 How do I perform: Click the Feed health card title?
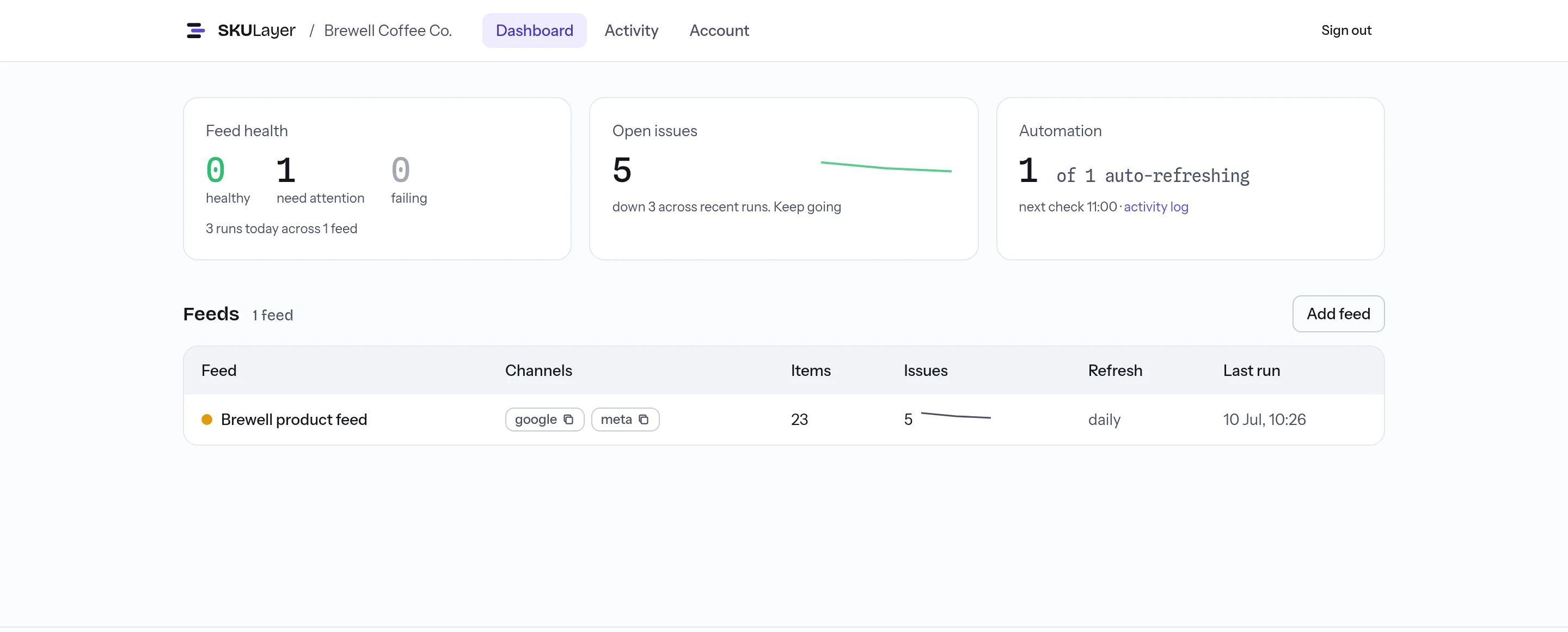coord(247,131)
